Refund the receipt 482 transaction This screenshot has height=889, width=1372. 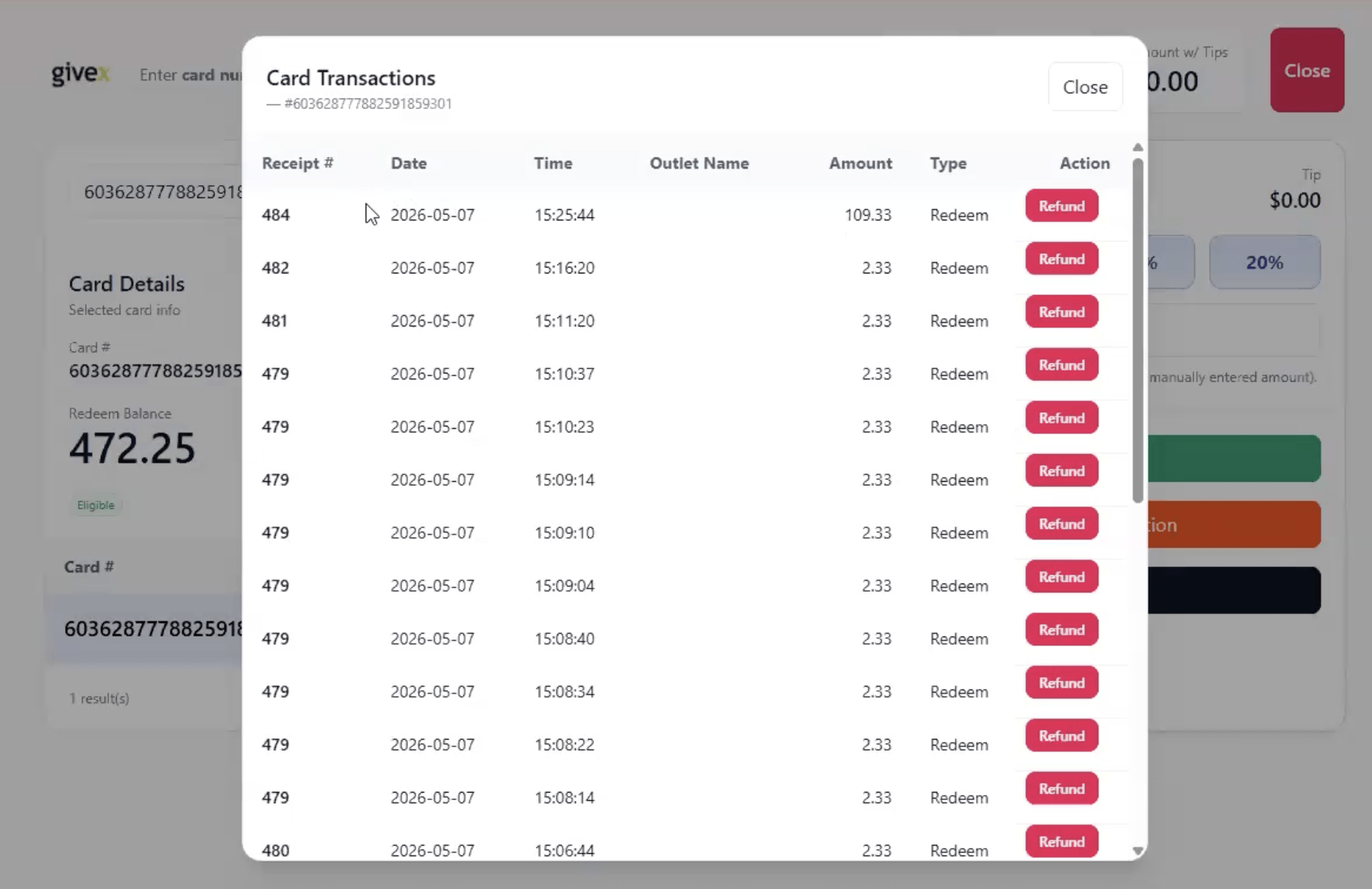tap(1061, 259)
